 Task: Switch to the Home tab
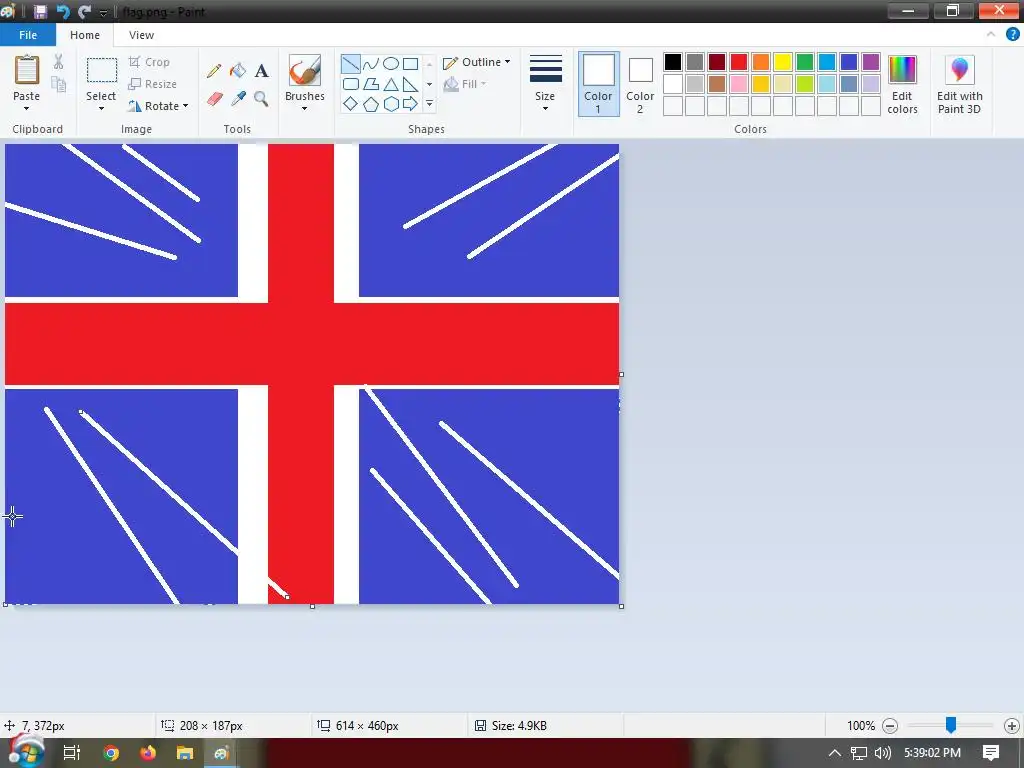[x=85, y=35]
